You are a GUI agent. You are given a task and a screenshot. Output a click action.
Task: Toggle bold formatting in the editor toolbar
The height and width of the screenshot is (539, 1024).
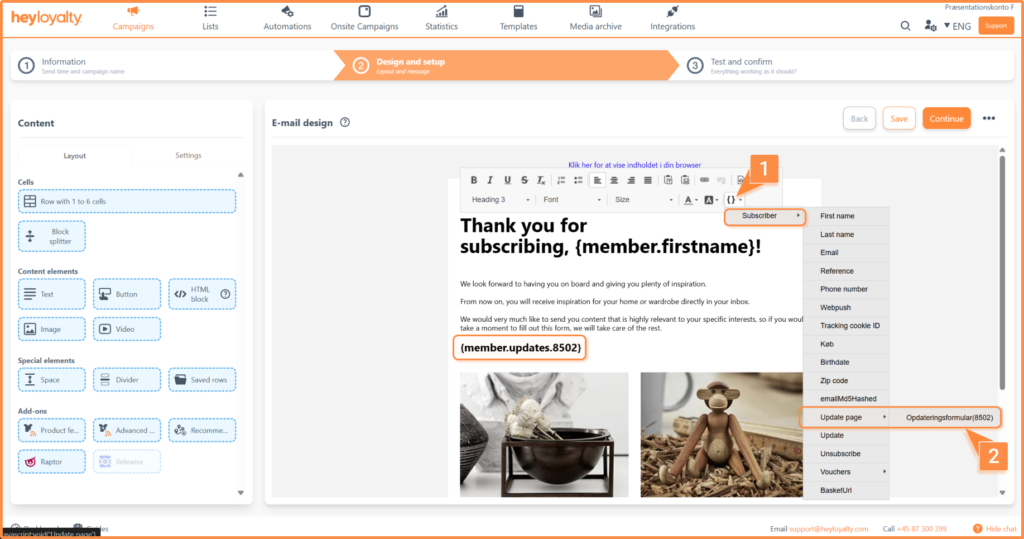[x=475, y=180]
